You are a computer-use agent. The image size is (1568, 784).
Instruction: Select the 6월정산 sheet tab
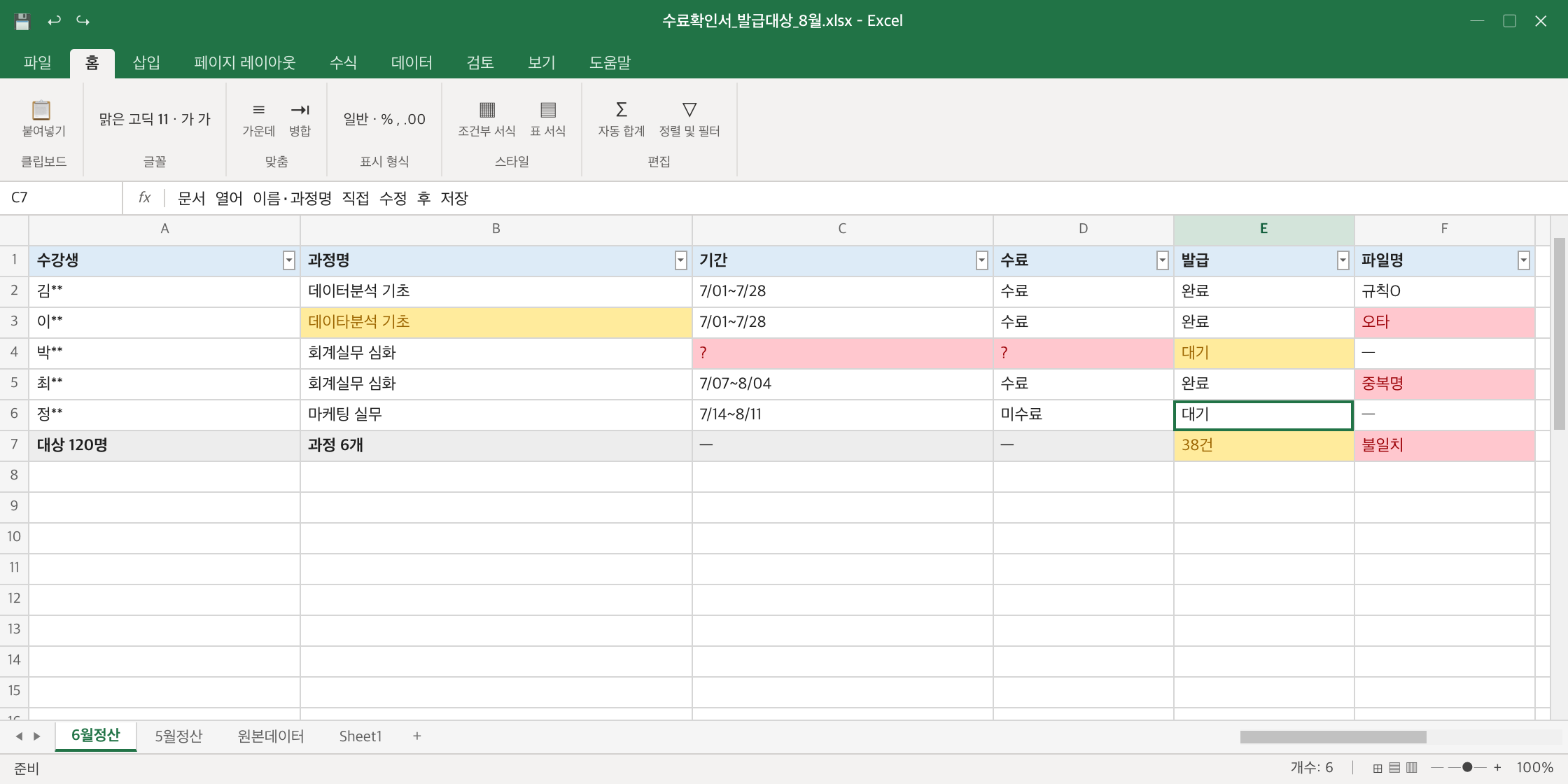[96, 736]
